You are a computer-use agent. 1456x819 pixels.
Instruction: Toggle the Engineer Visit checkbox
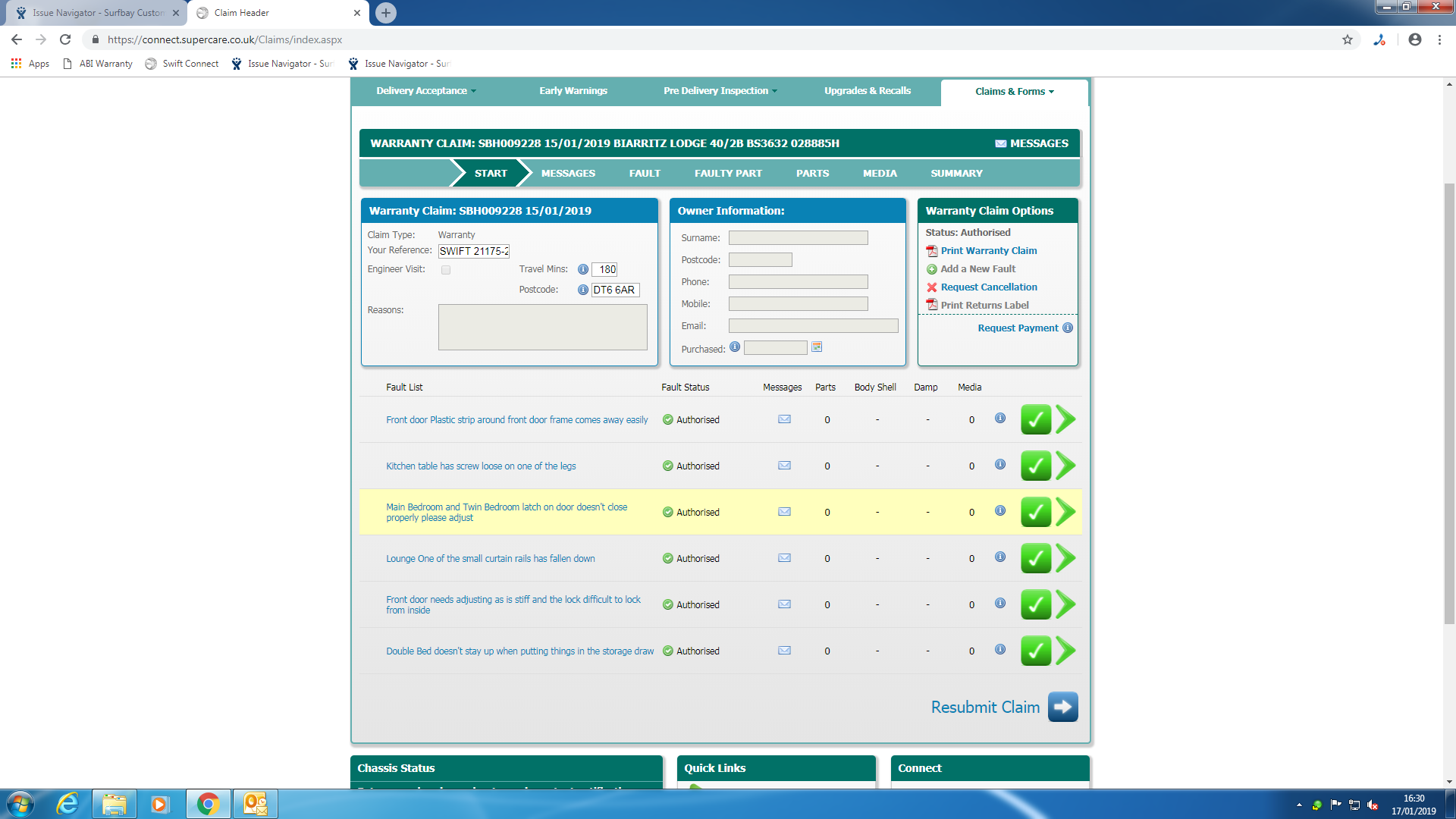point(446,270)
